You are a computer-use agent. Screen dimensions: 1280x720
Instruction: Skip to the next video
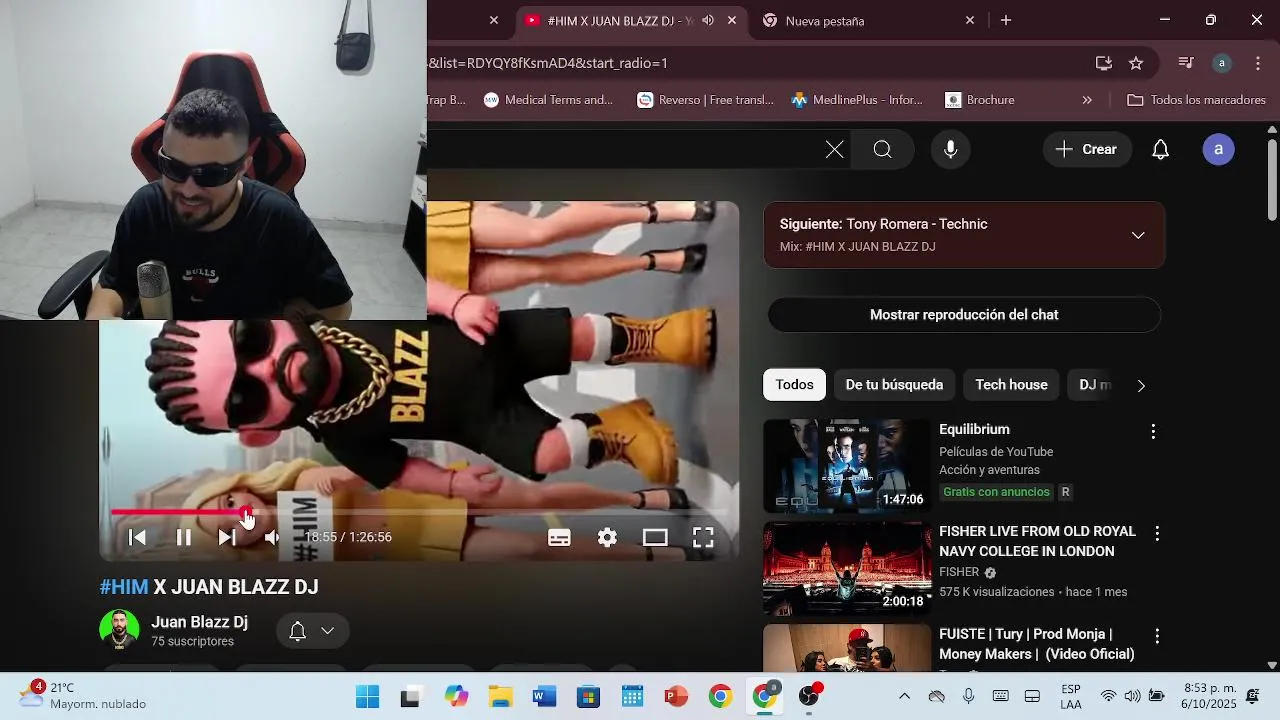click(x=227, y=537)
